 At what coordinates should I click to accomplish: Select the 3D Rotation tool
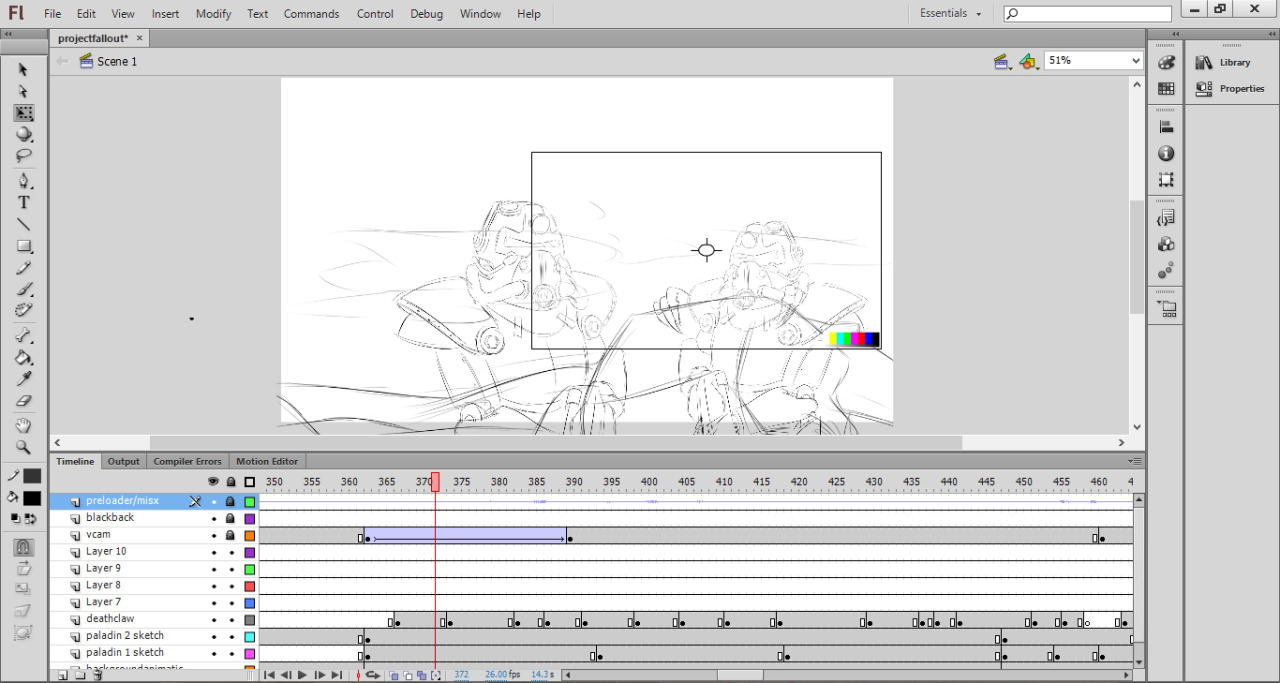click(24, 135)
